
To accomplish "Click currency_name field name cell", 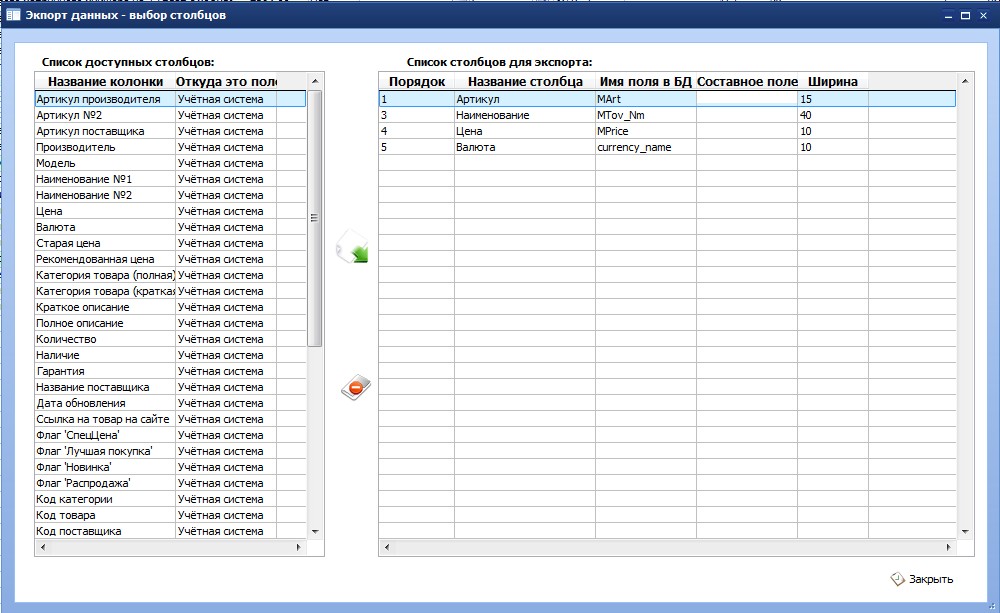I will click(x=645, y=147).
